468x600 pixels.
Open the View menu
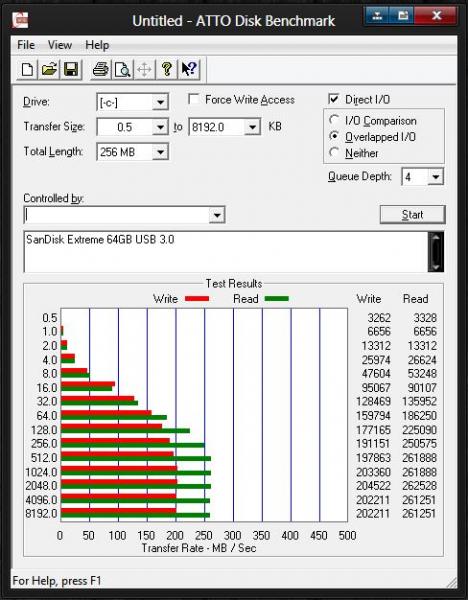point(60,45)
